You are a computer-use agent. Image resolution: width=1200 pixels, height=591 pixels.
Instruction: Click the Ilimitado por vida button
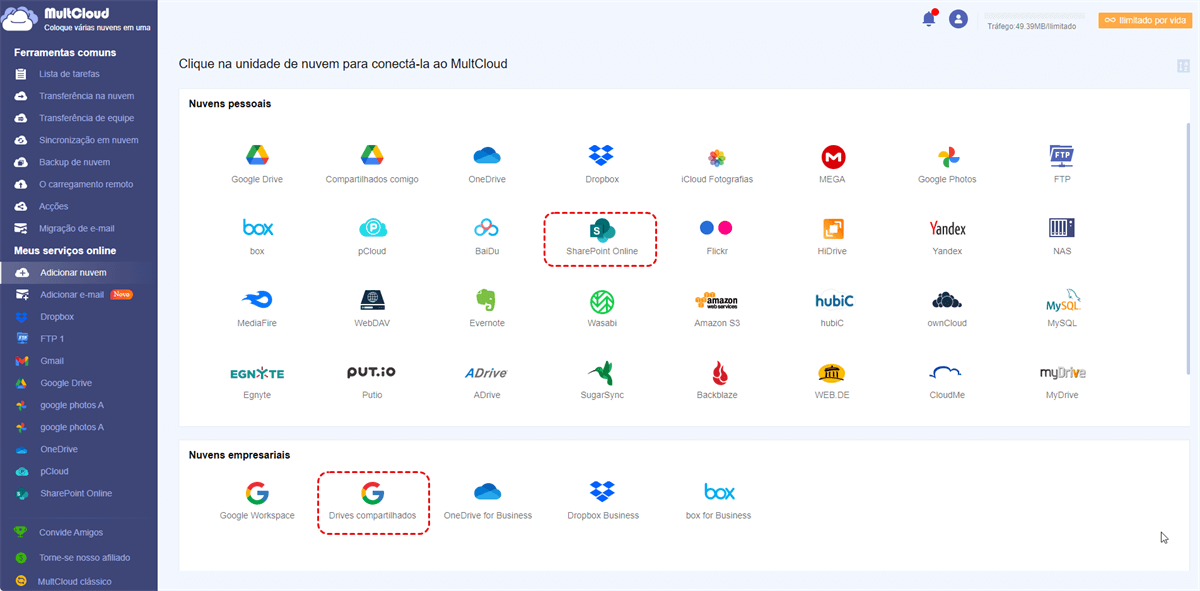point(1145,20)
